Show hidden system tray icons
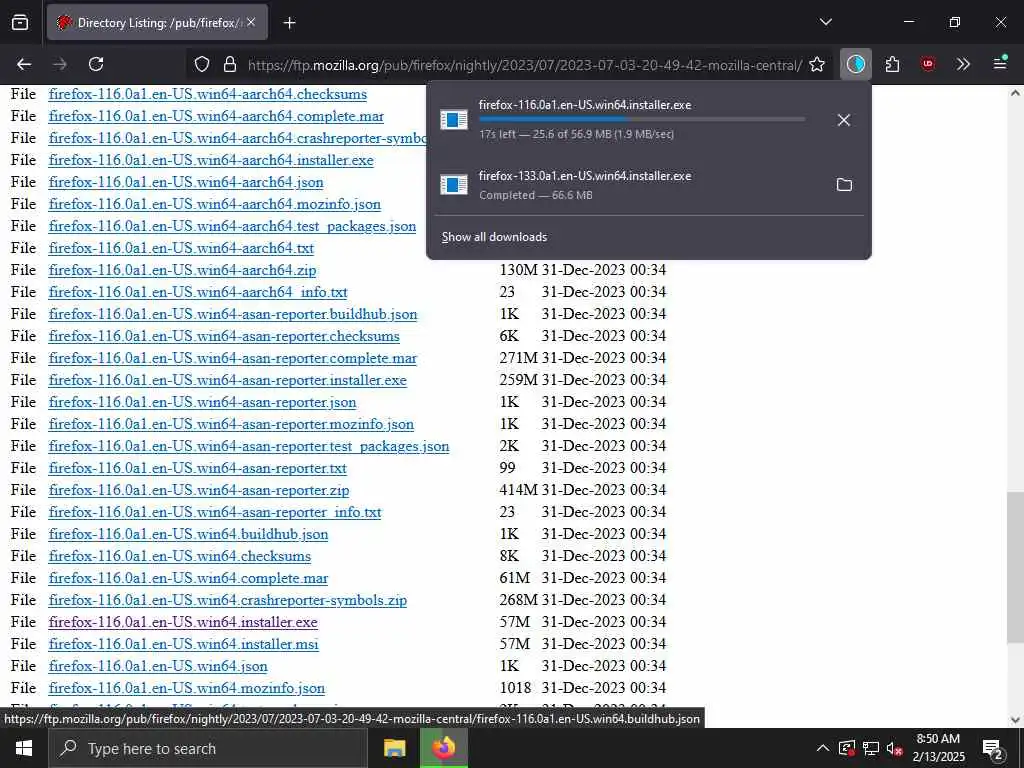The height and width of the screenshot is (768, 1024). coord(823,748)
